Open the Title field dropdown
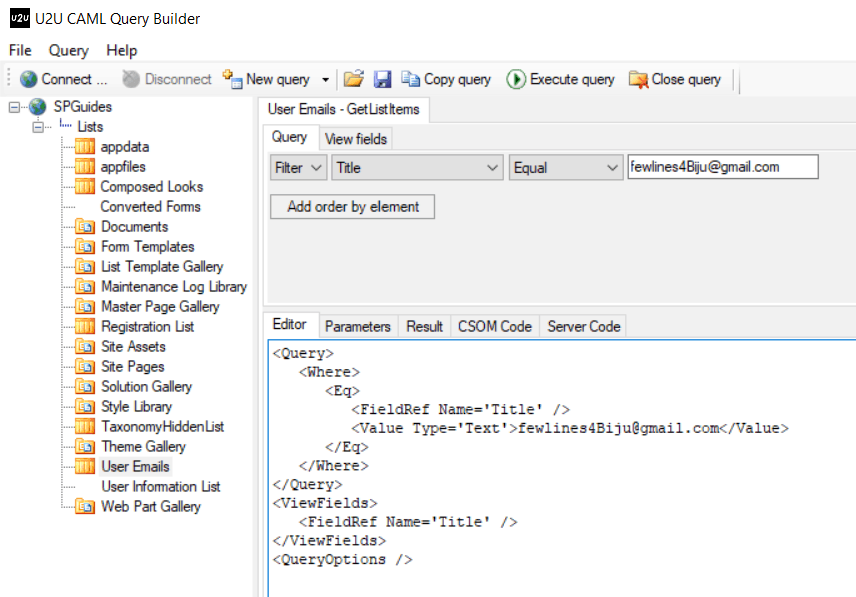Viewport: 856px width, 597px height. (x=417, y=168)
